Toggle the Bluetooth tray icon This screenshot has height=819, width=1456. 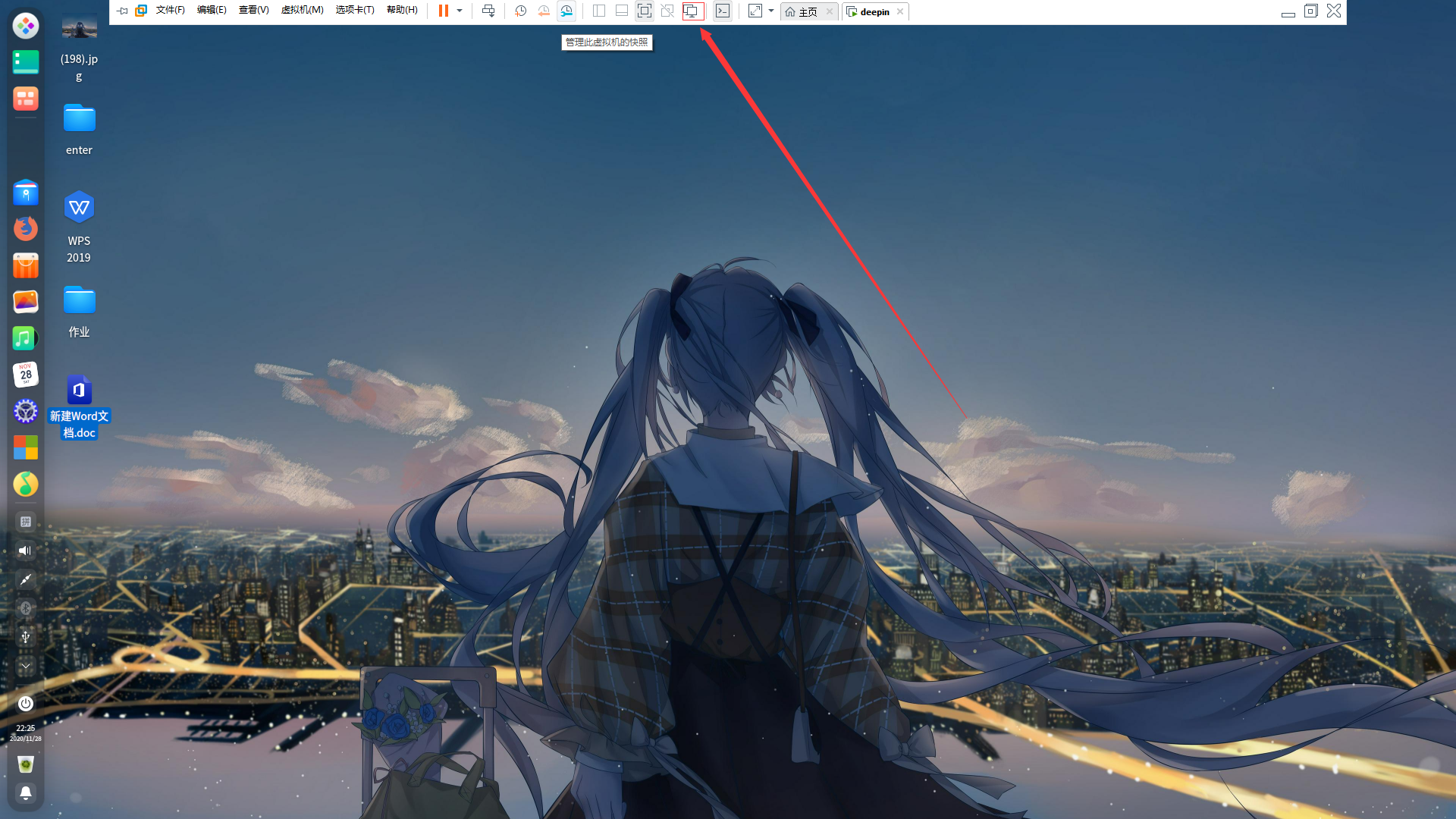(x=26, y=608)
